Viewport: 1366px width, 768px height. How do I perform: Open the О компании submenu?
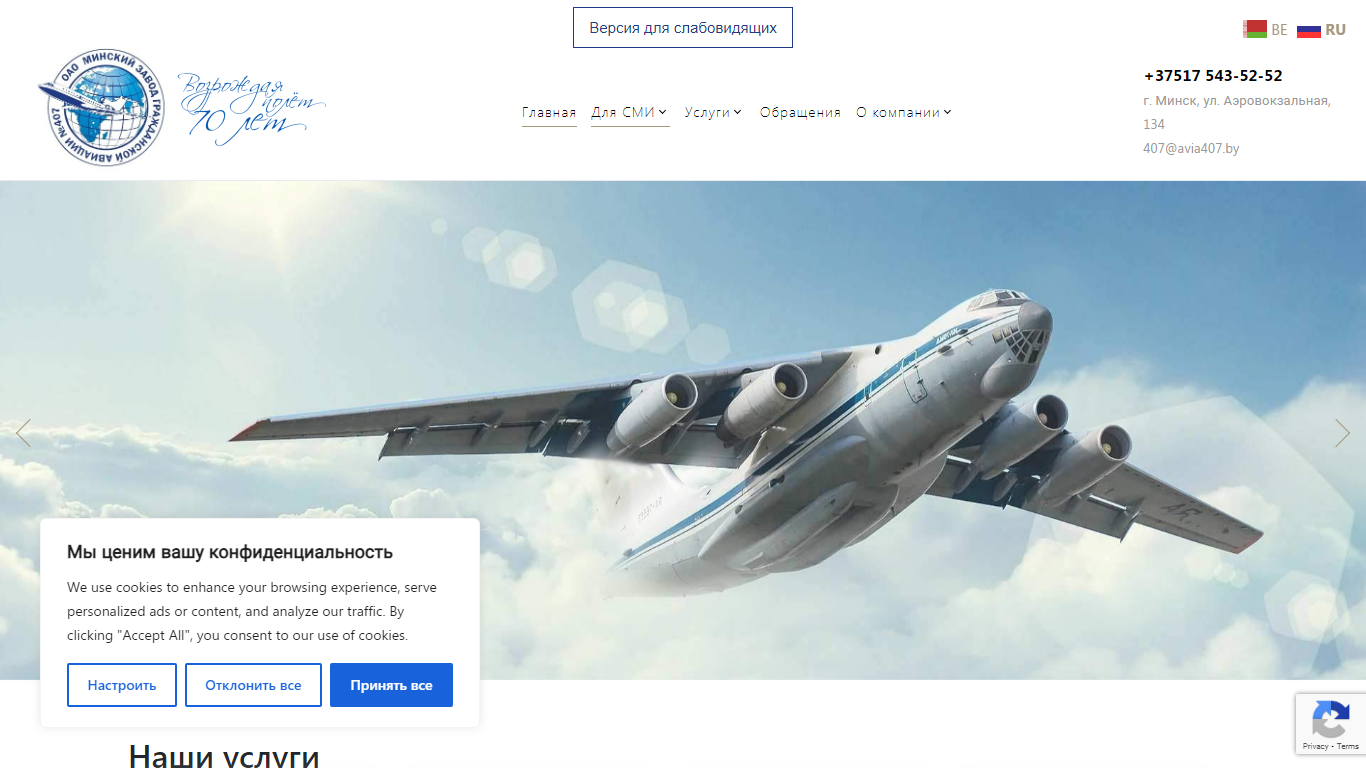click(904, 112)
